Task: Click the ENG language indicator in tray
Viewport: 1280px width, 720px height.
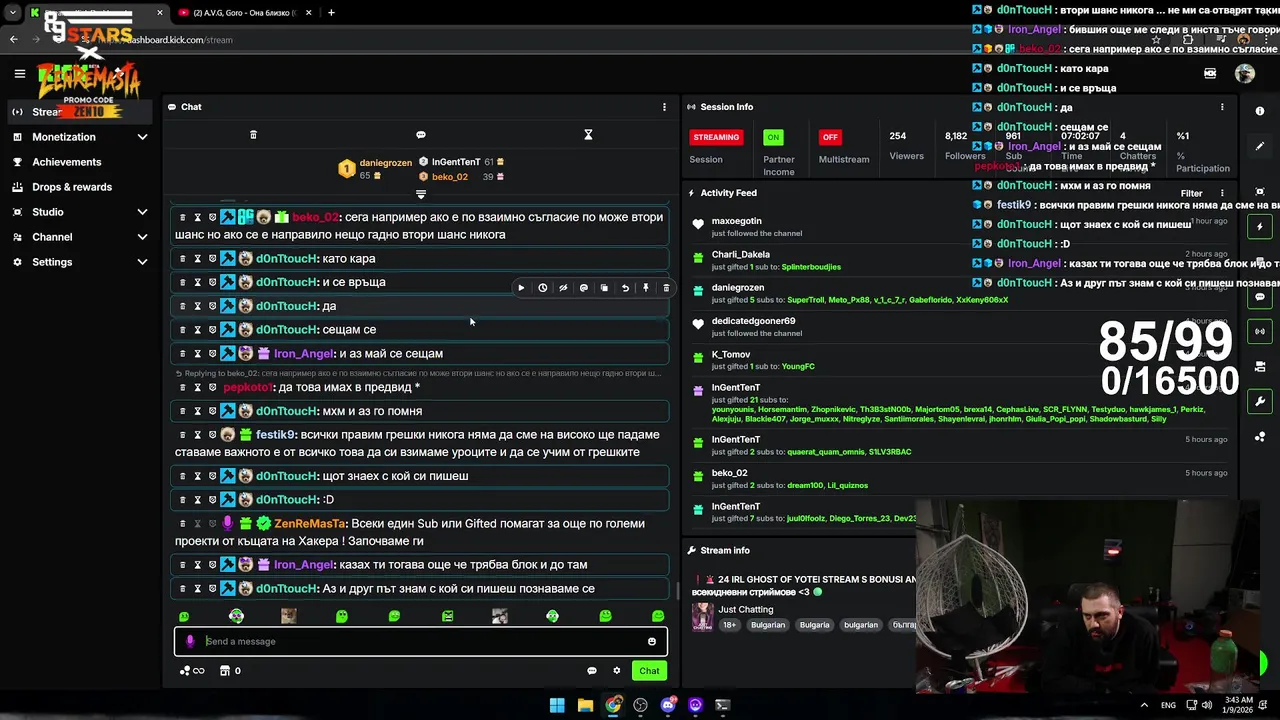Action: click(1168, 705)
